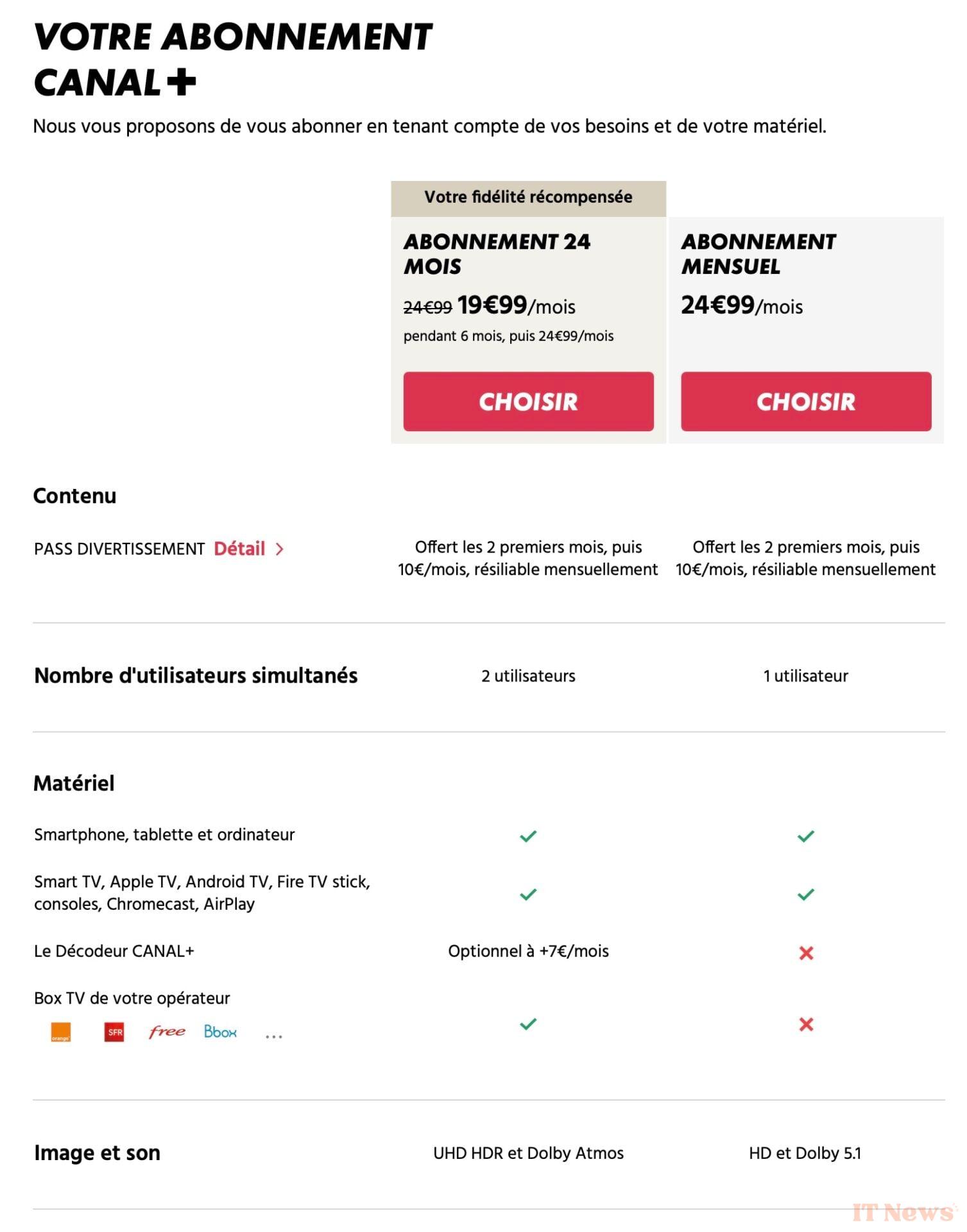Viewport: 967px width, 1232px height.
Task: Expand the chevron next to Détail
Action: [x=280, y=549]
